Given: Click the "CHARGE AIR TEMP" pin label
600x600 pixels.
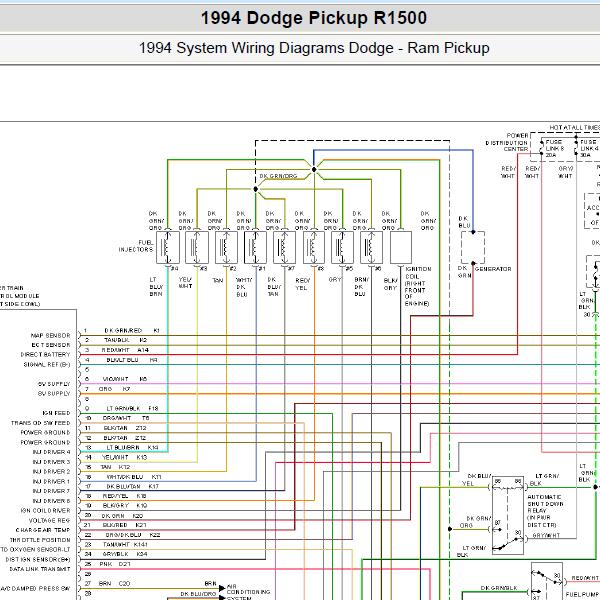Looking at the screenshot, I should 43,530.
